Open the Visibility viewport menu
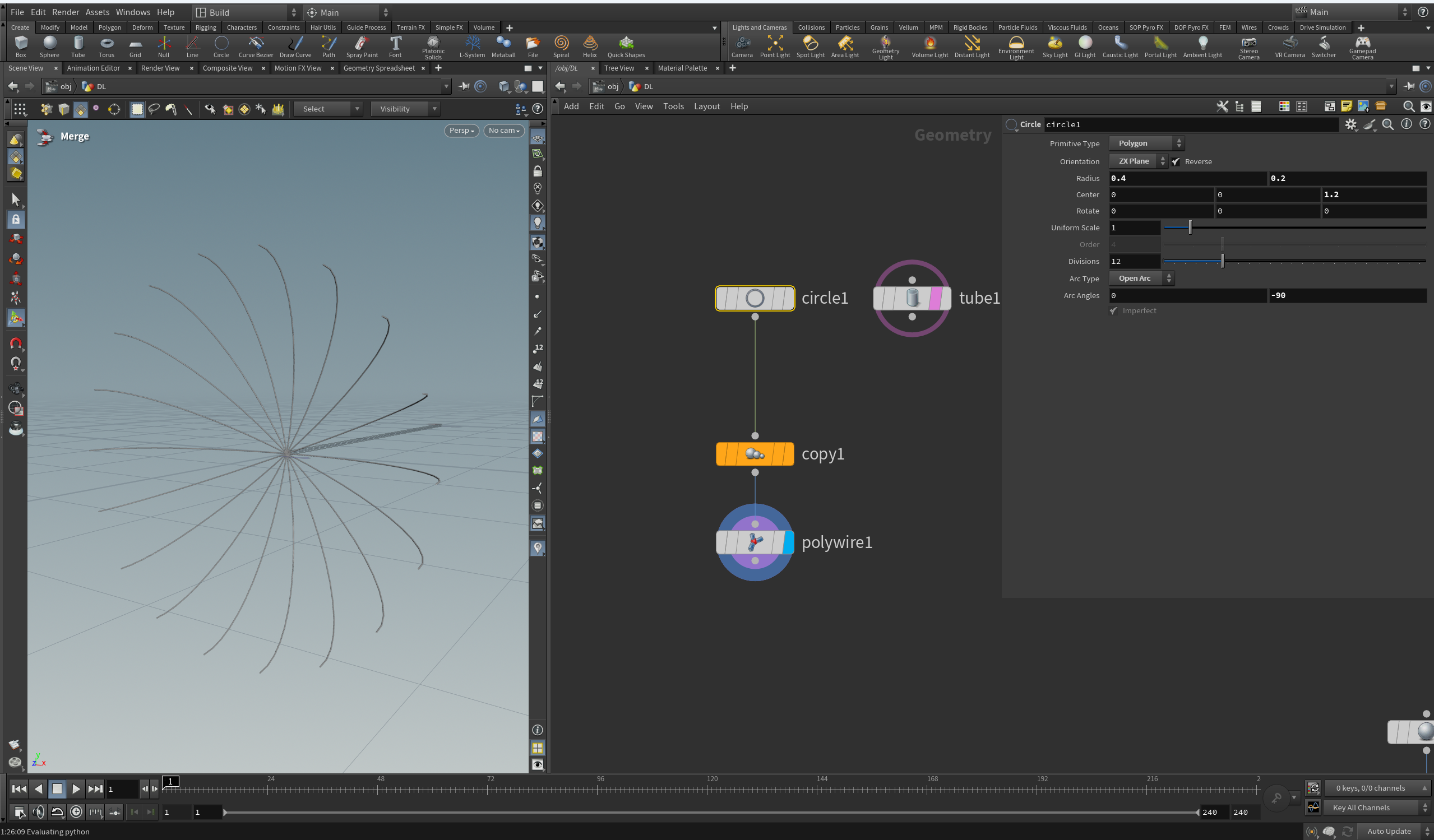 404,109
